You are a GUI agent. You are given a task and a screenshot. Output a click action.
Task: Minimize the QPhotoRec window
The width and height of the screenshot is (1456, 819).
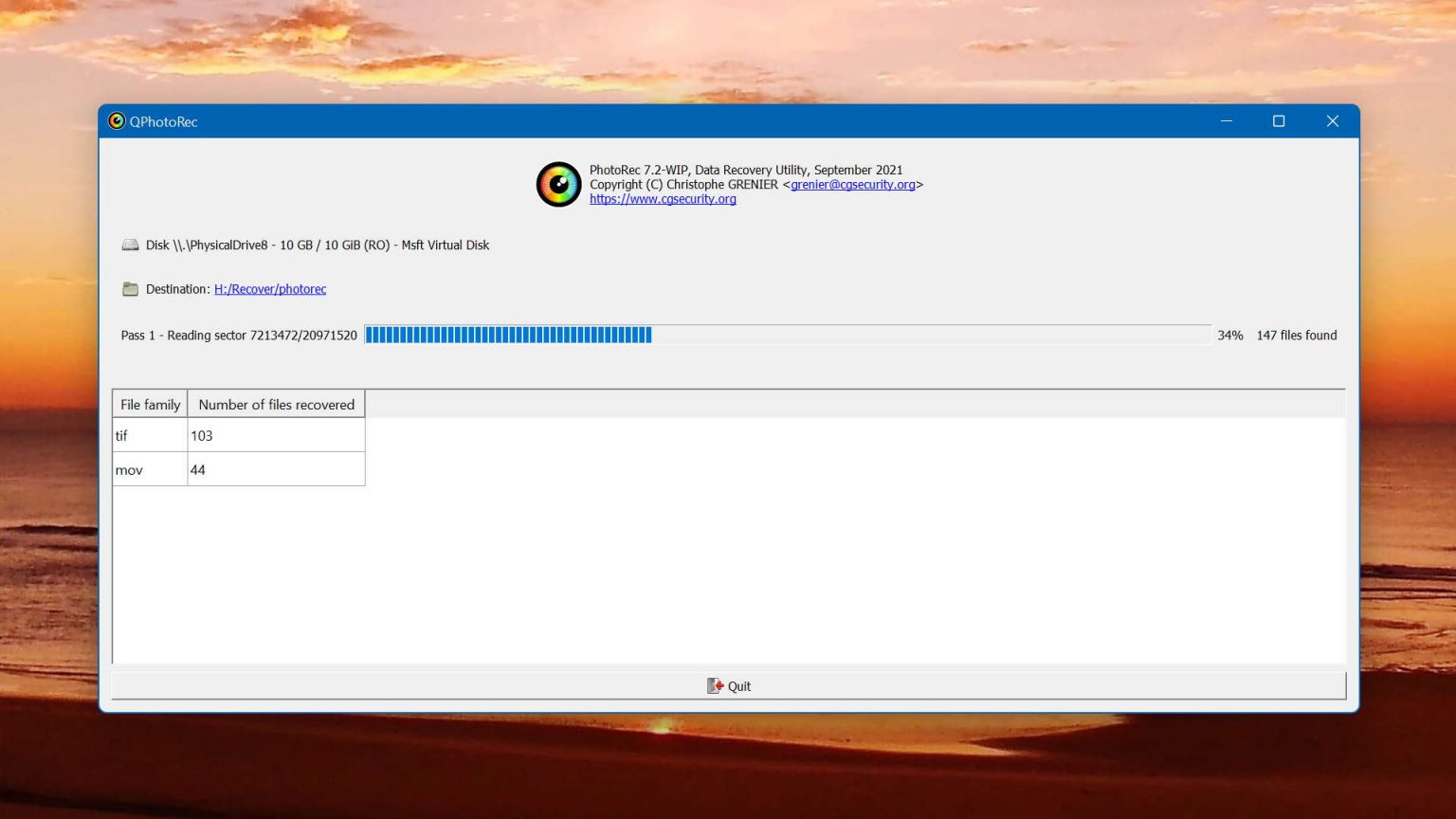click(1226, 121)
